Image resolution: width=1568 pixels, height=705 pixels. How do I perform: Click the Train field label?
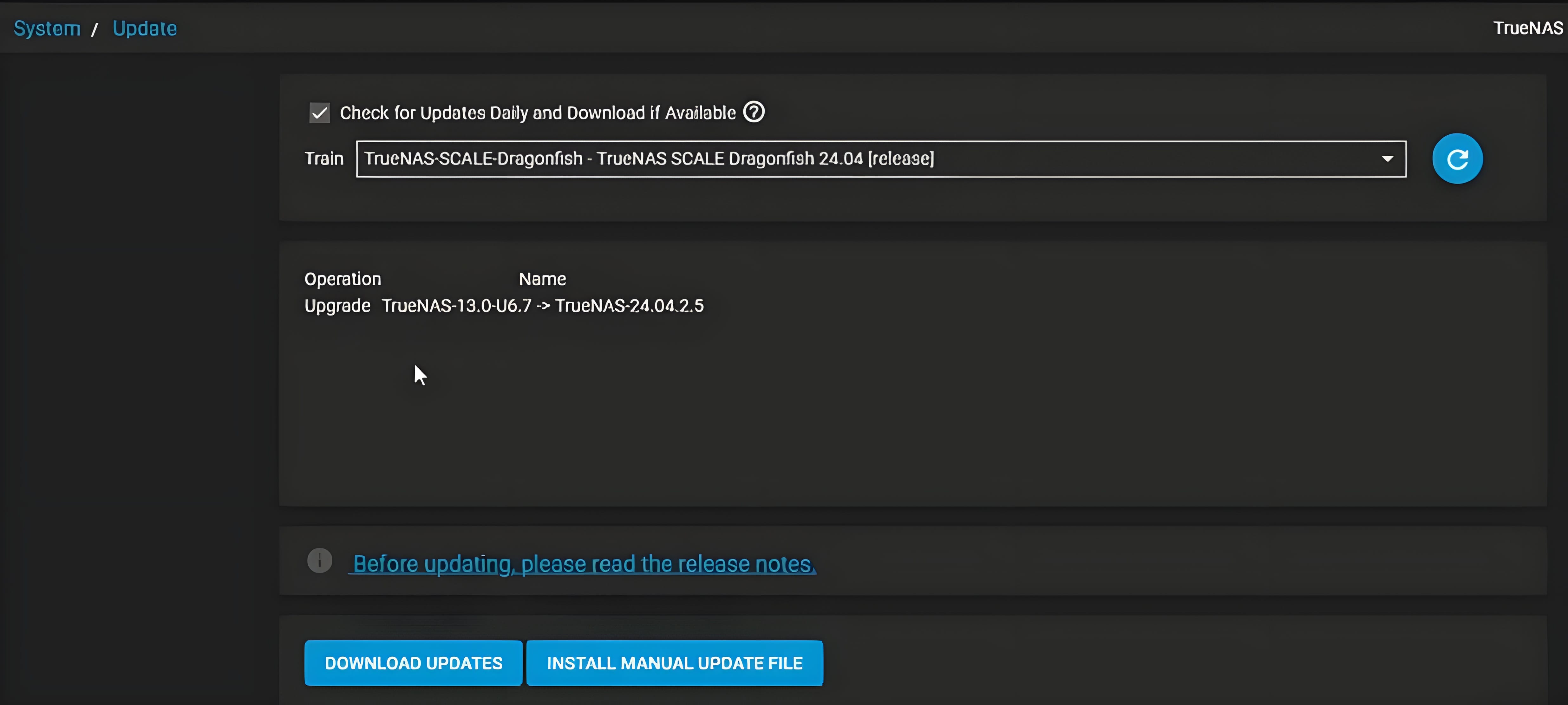(x=324, y=159)
